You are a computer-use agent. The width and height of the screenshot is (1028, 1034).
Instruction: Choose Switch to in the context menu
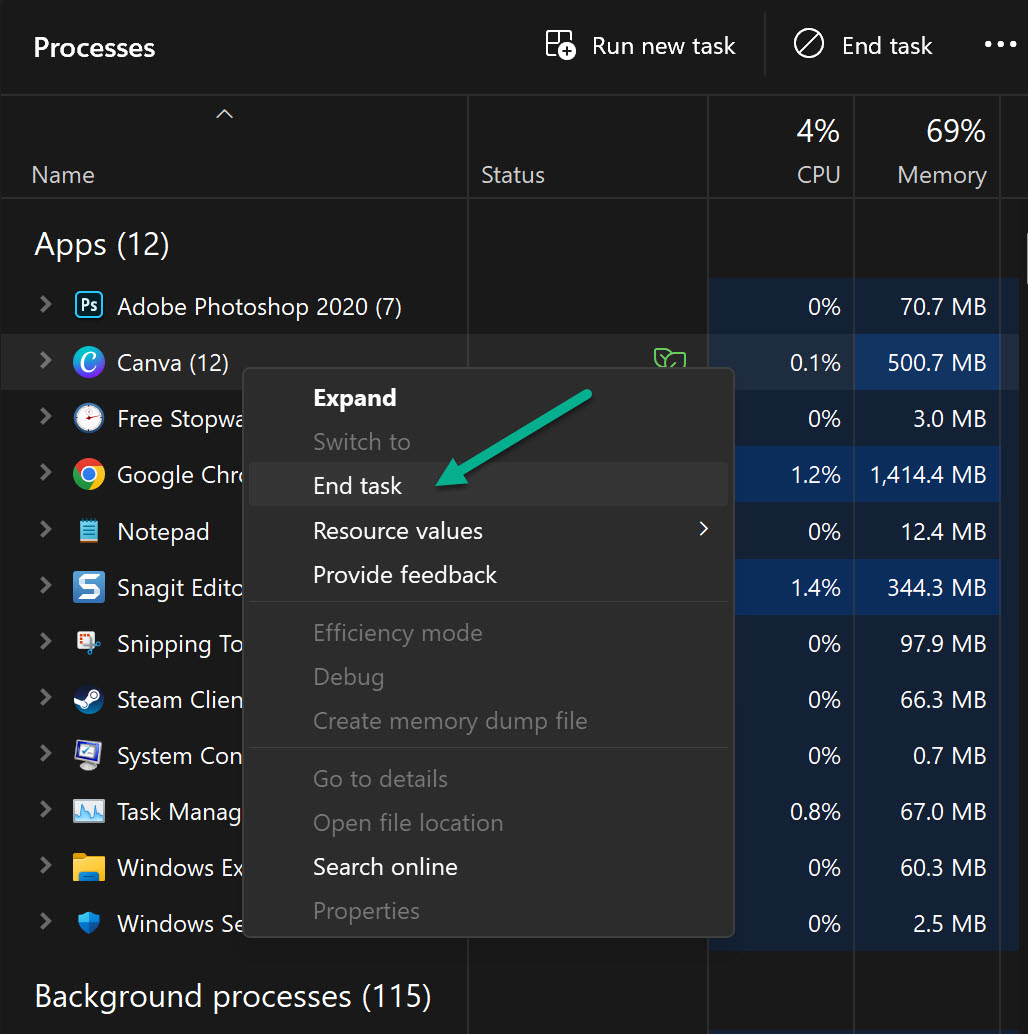click(x=489, y=442)
